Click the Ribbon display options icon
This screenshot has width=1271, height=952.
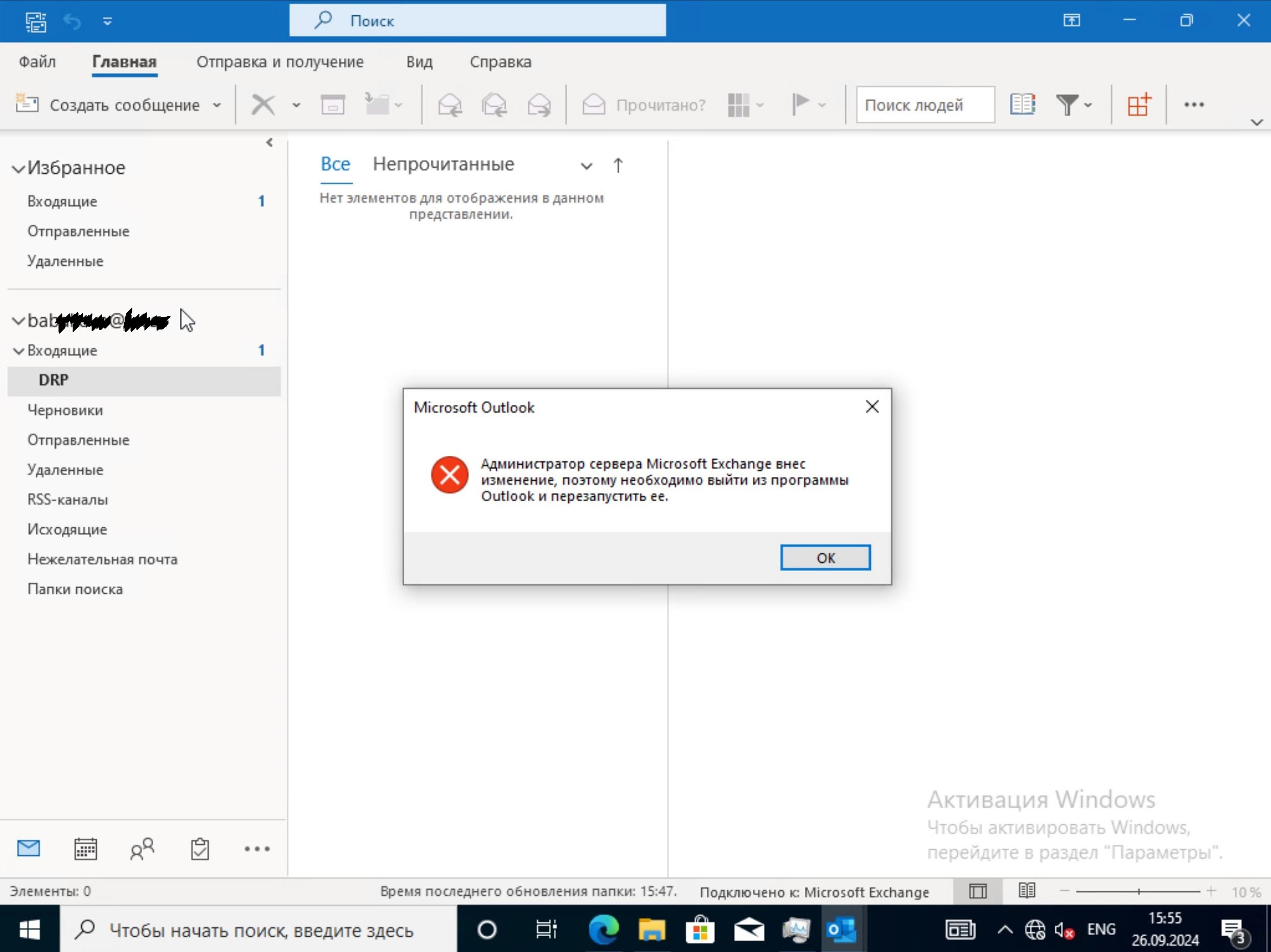coord(1071,20)
